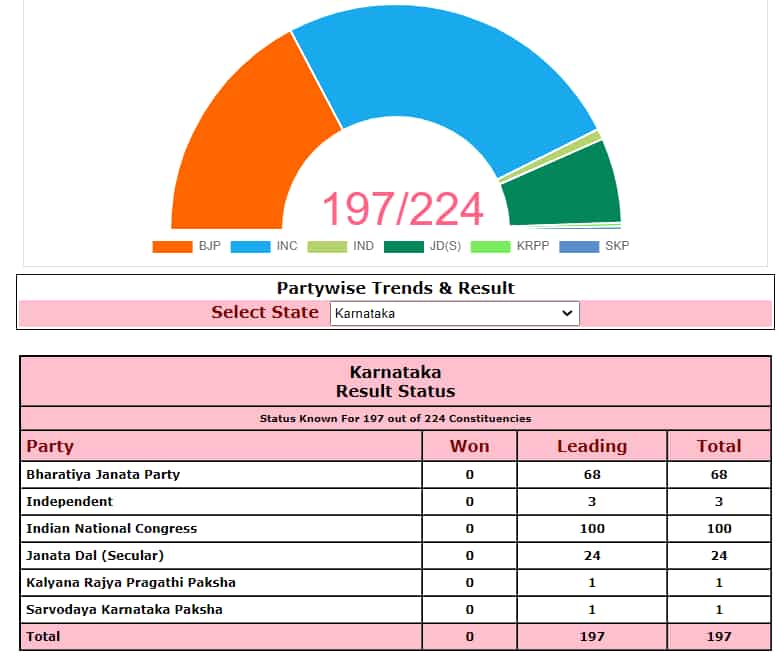Click the IND light green legend swatch

pyautogui.click(x=327, y=246)
